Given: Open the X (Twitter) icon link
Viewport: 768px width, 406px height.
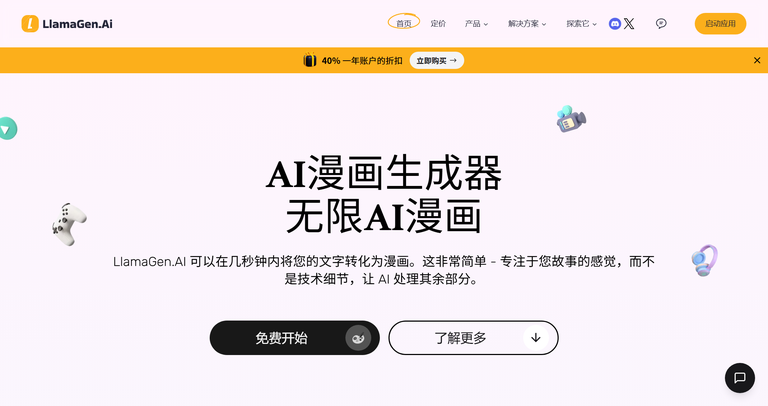Looking at the screenshot, I should coord(629,24).
